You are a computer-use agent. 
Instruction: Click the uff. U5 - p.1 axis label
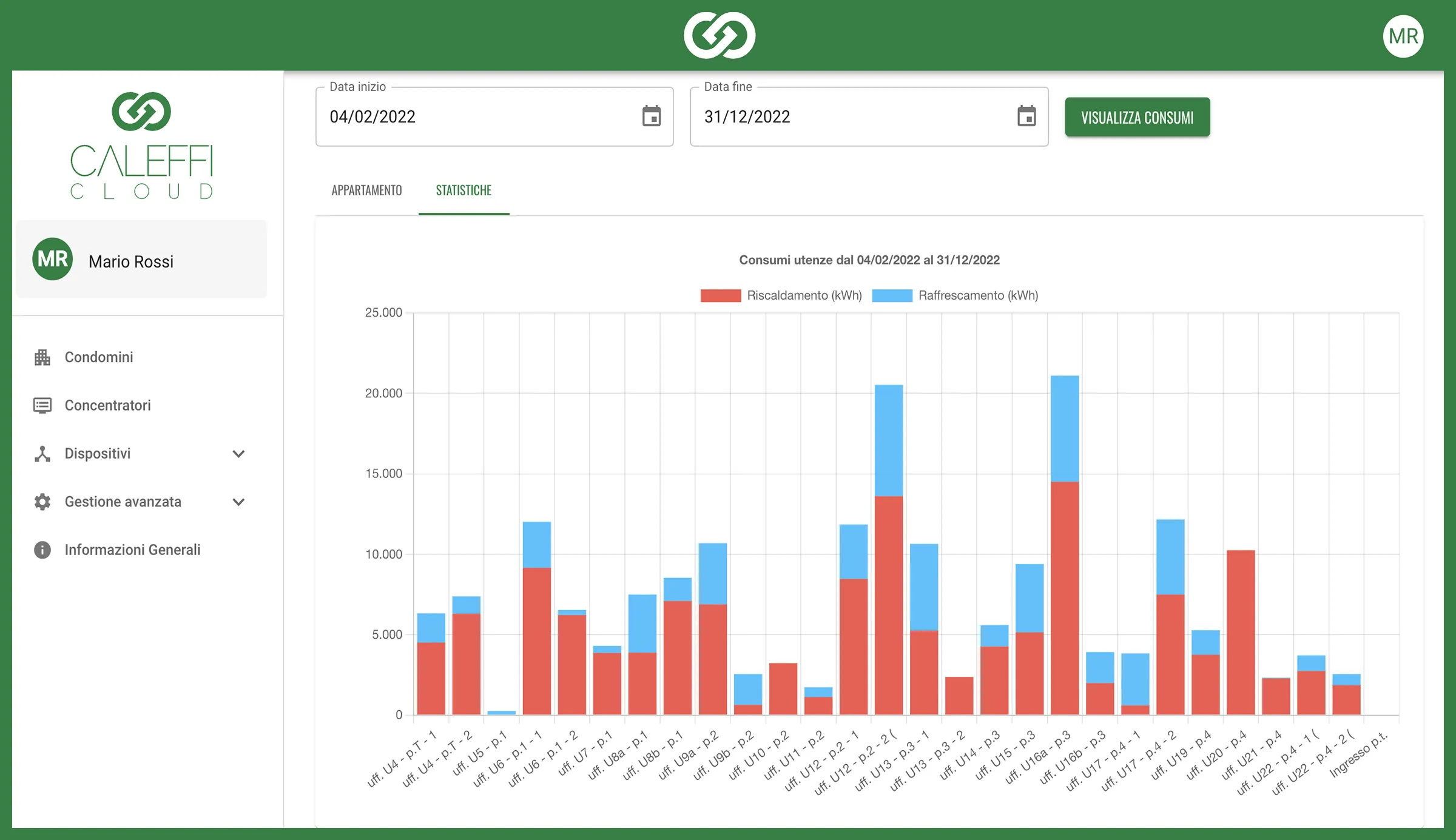(479, 753)
